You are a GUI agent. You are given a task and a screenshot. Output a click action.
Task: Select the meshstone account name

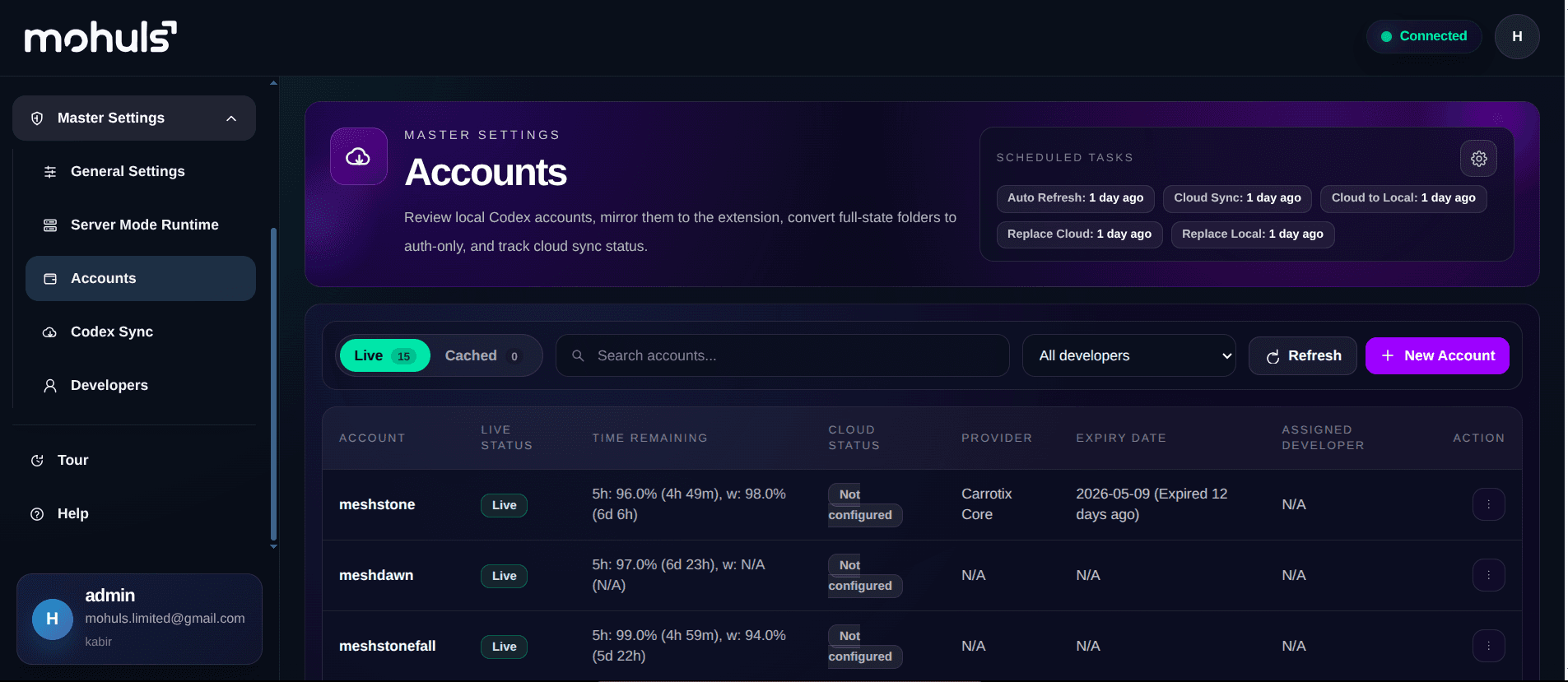pyautogui.click(x=377, y=504)
